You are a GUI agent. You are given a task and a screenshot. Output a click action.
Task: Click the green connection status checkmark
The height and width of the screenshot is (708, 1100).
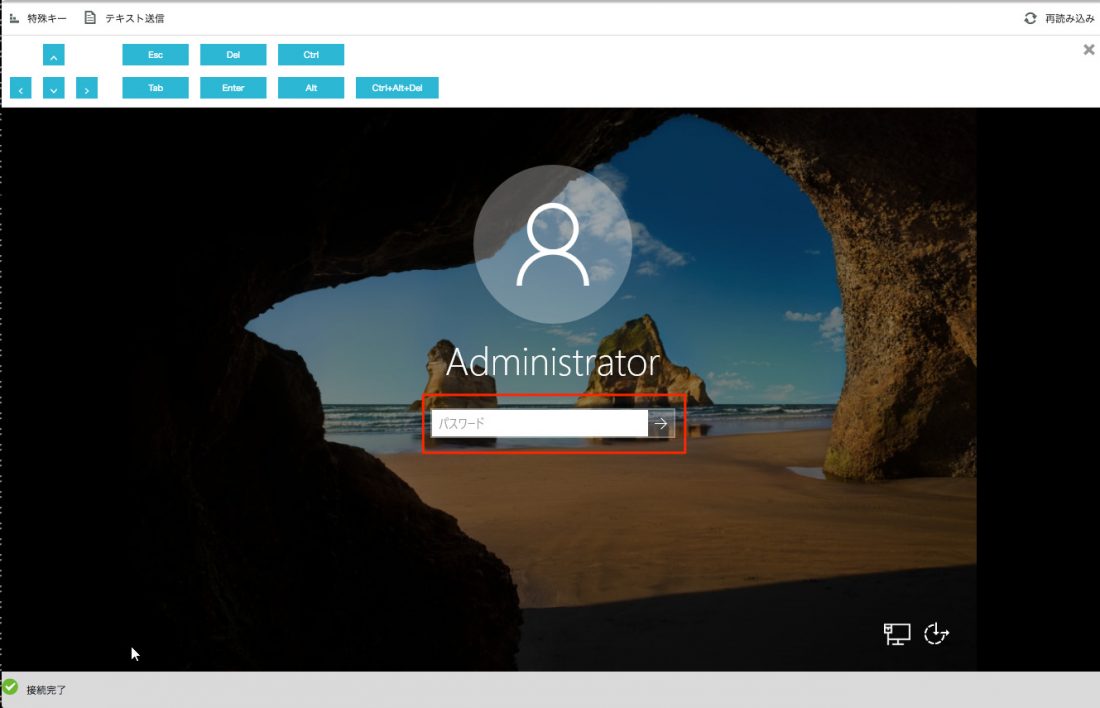tap(10, 687)
